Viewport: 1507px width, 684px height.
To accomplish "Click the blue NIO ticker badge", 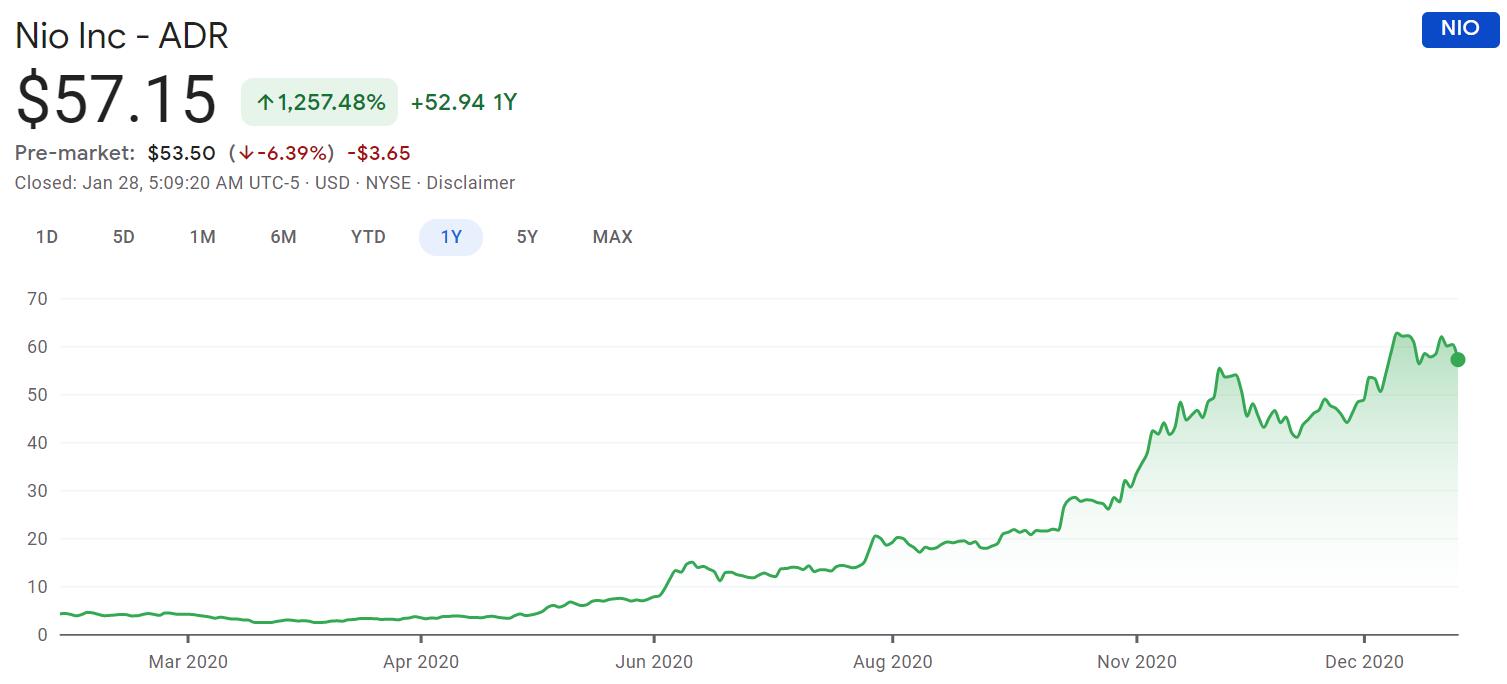I will pos(1459,28).
